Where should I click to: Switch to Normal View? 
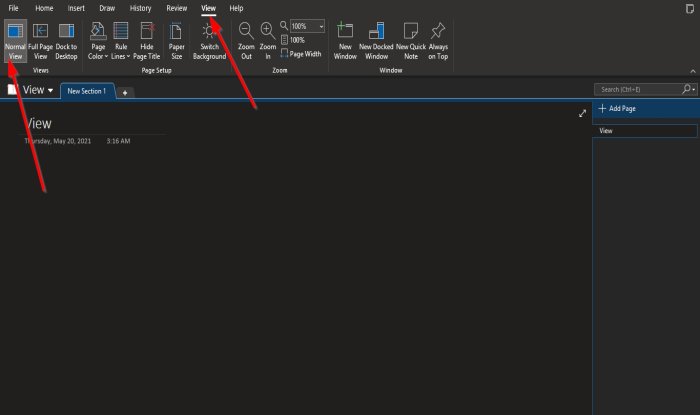coord(15,41)
